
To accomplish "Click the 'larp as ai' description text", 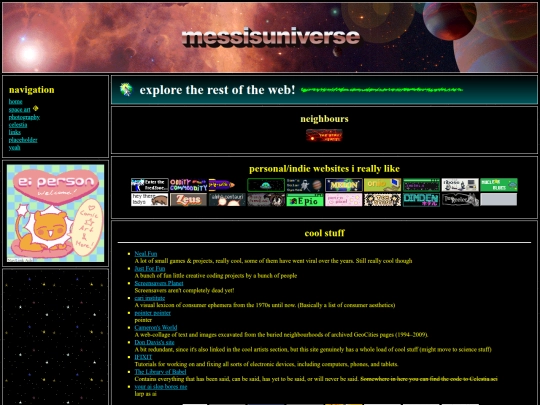I will pos(145,394).
